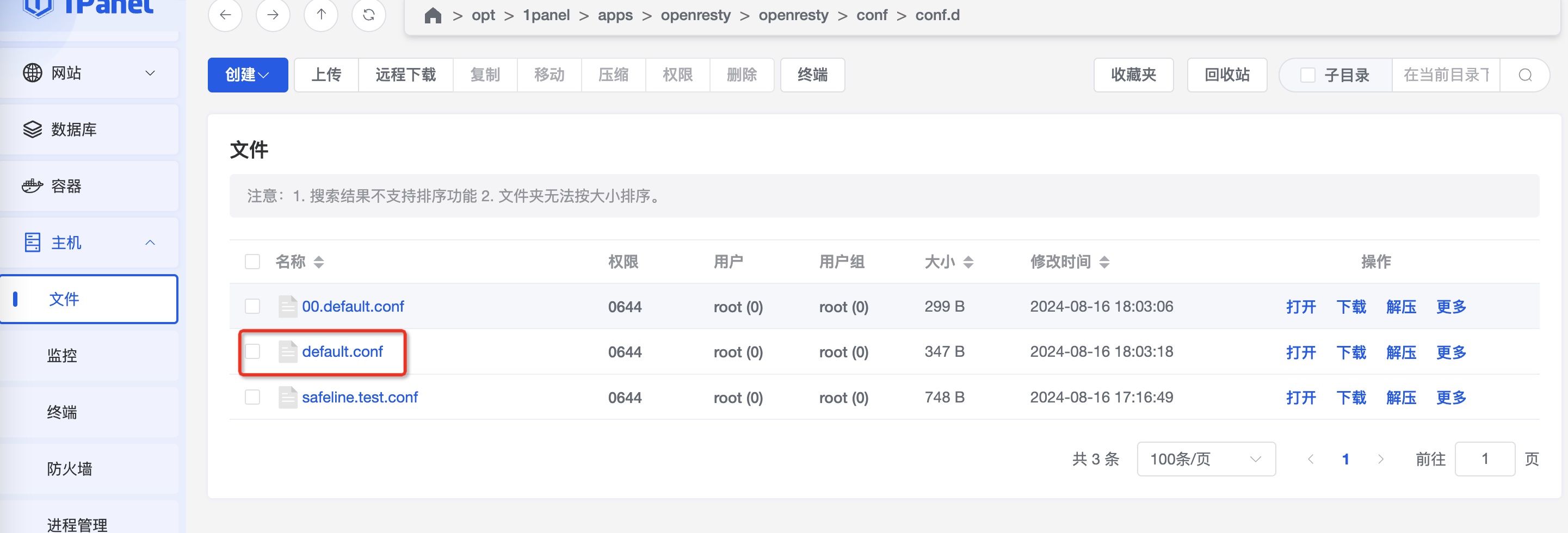Open the 100 per page dropdown
Viewport: 1568px width, 533px height.
[x=1205, y=459]
